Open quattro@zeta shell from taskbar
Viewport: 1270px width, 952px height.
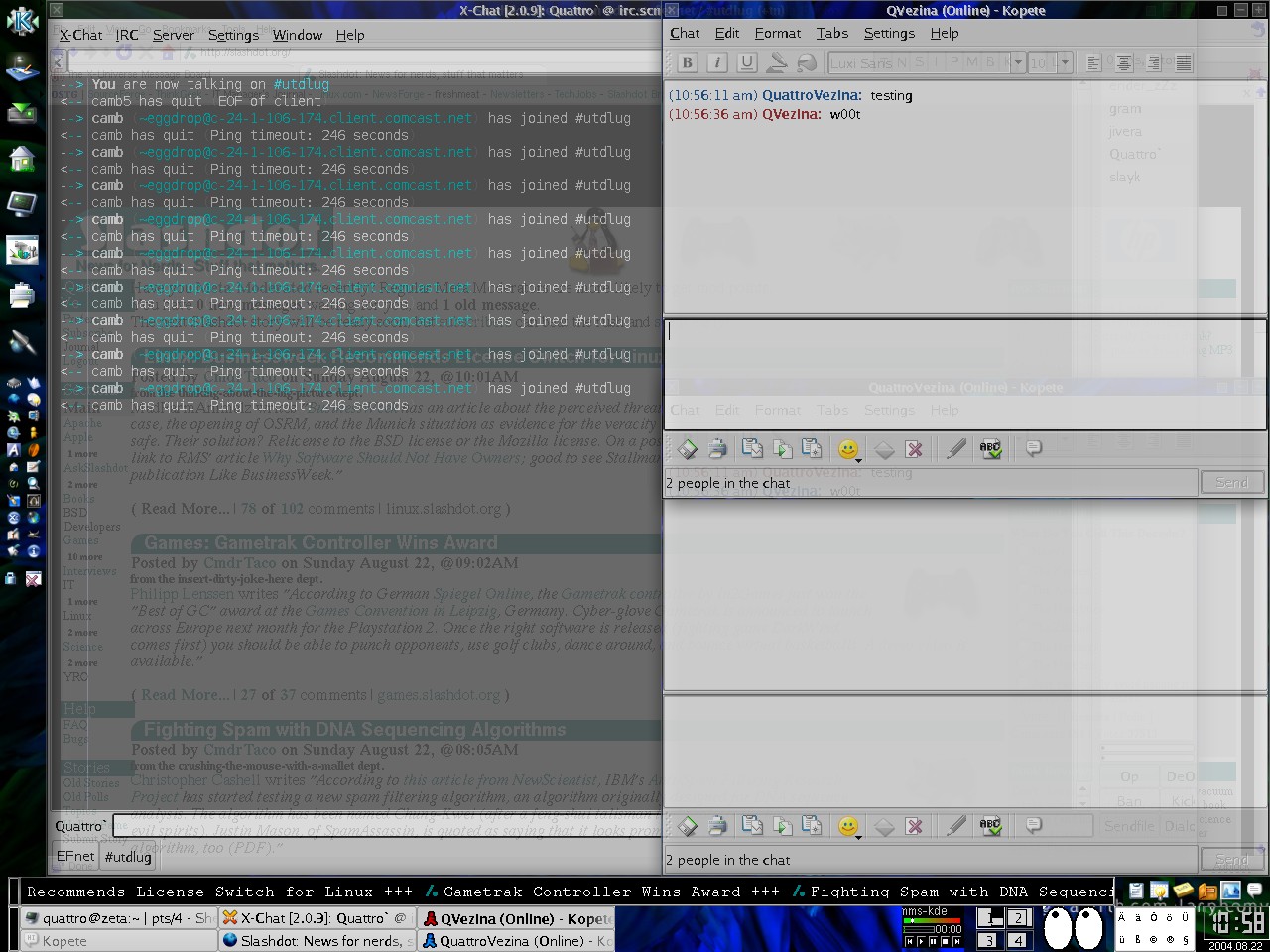tap(119, 918)
